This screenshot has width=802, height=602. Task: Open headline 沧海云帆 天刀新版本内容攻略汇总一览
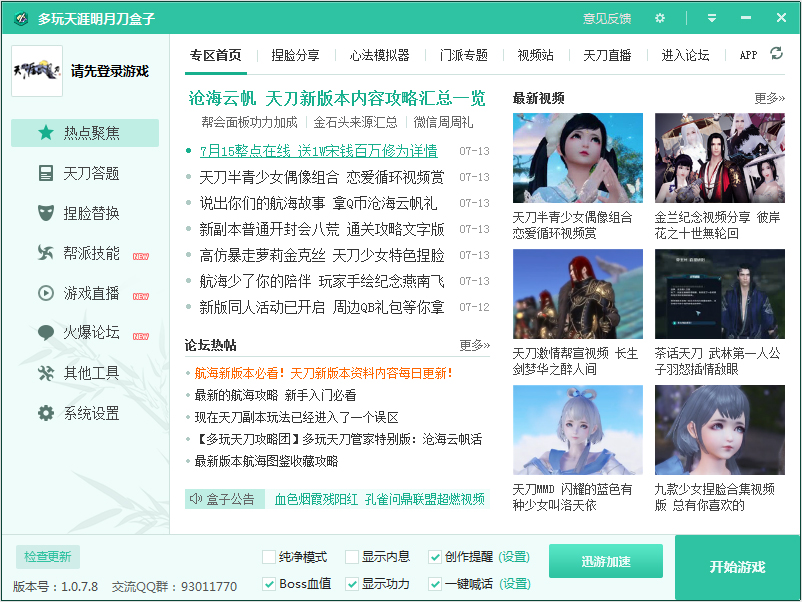(x=337, y=98)
